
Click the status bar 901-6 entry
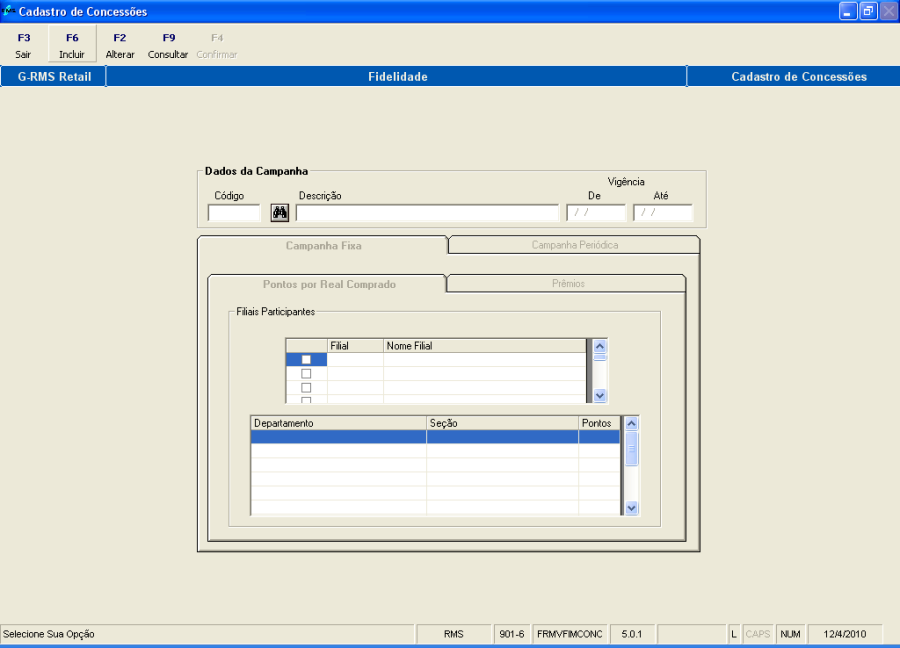tap(511, 634)
